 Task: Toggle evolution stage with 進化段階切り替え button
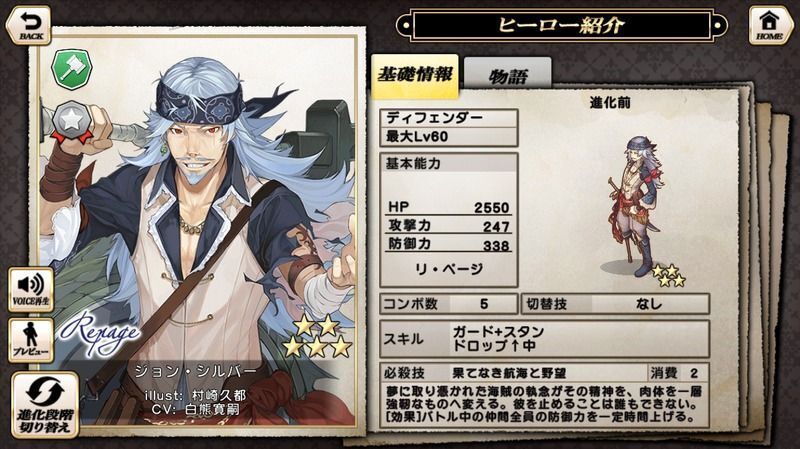pos(45,405)
